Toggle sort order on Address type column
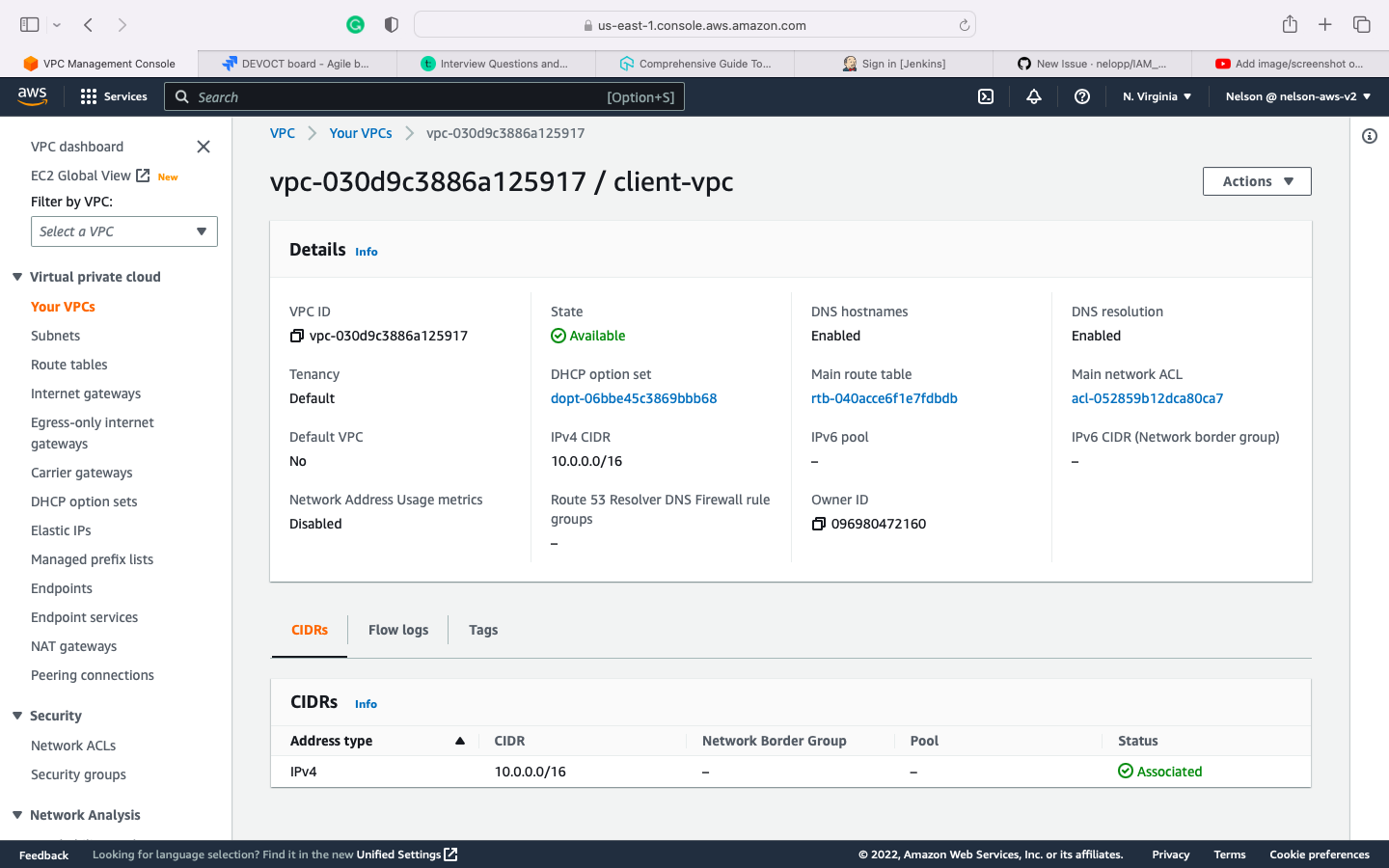Viewport: 1389px width, 868px height. pyautogui.click(x=460, y=741)
